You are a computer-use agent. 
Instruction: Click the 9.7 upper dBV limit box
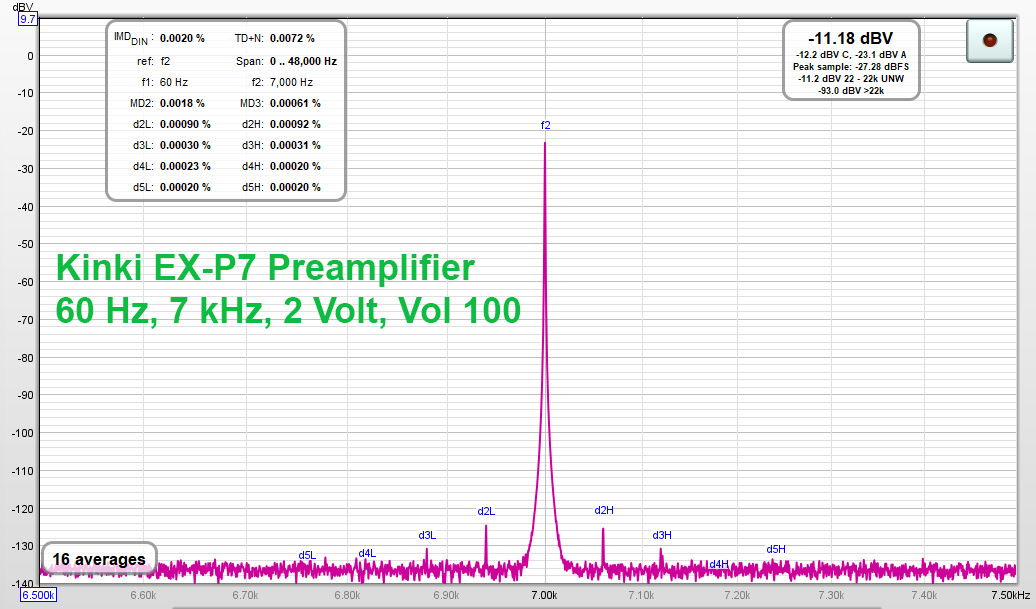pyautogui.click(x=28, y=19)
